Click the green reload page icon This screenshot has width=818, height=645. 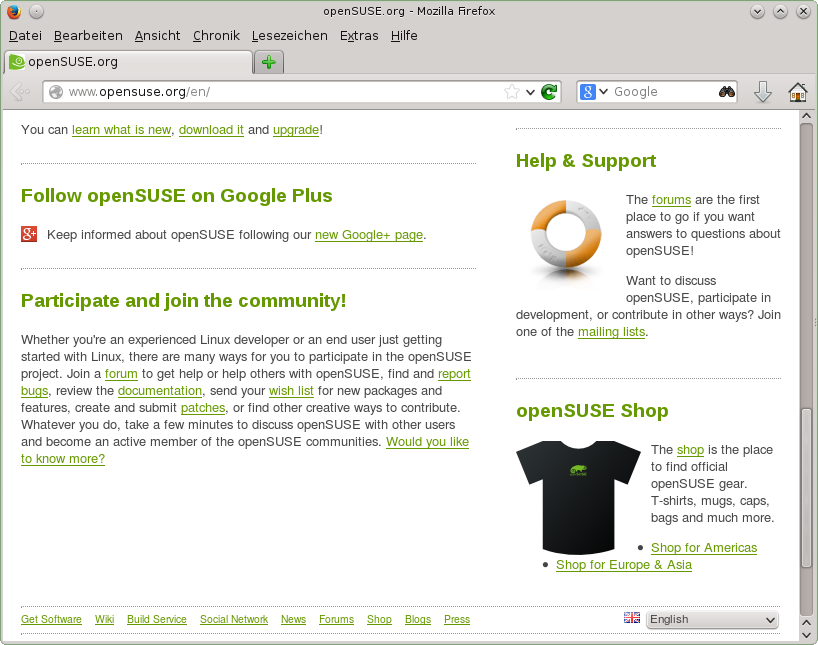(x=549, y=92)
